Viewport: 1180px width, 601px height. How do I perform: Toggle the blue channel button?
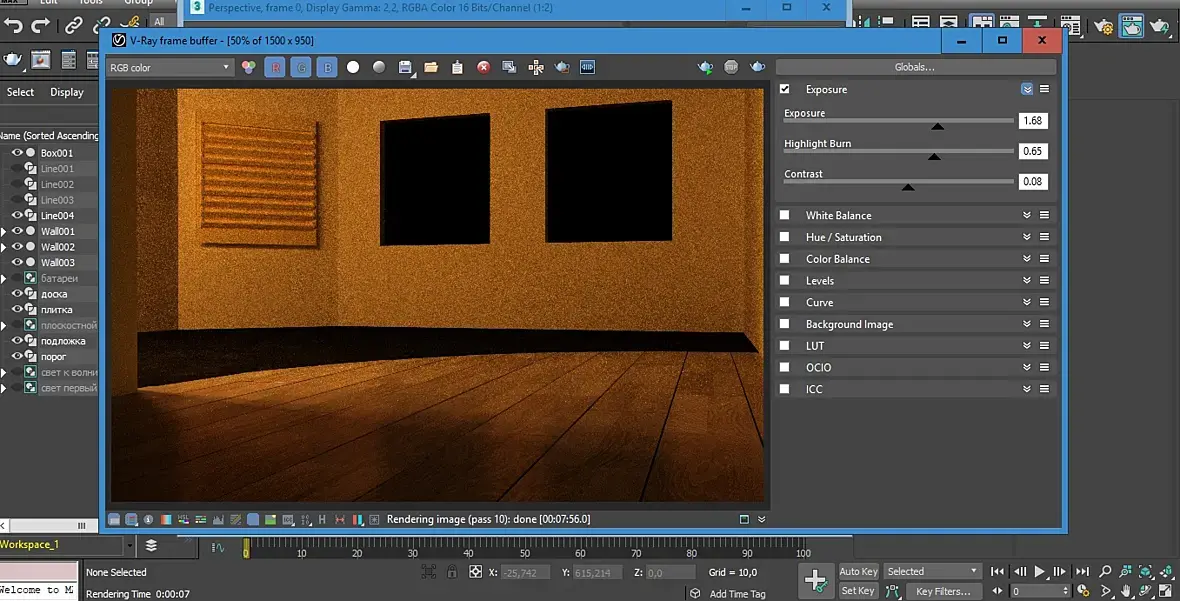[327, 68]
